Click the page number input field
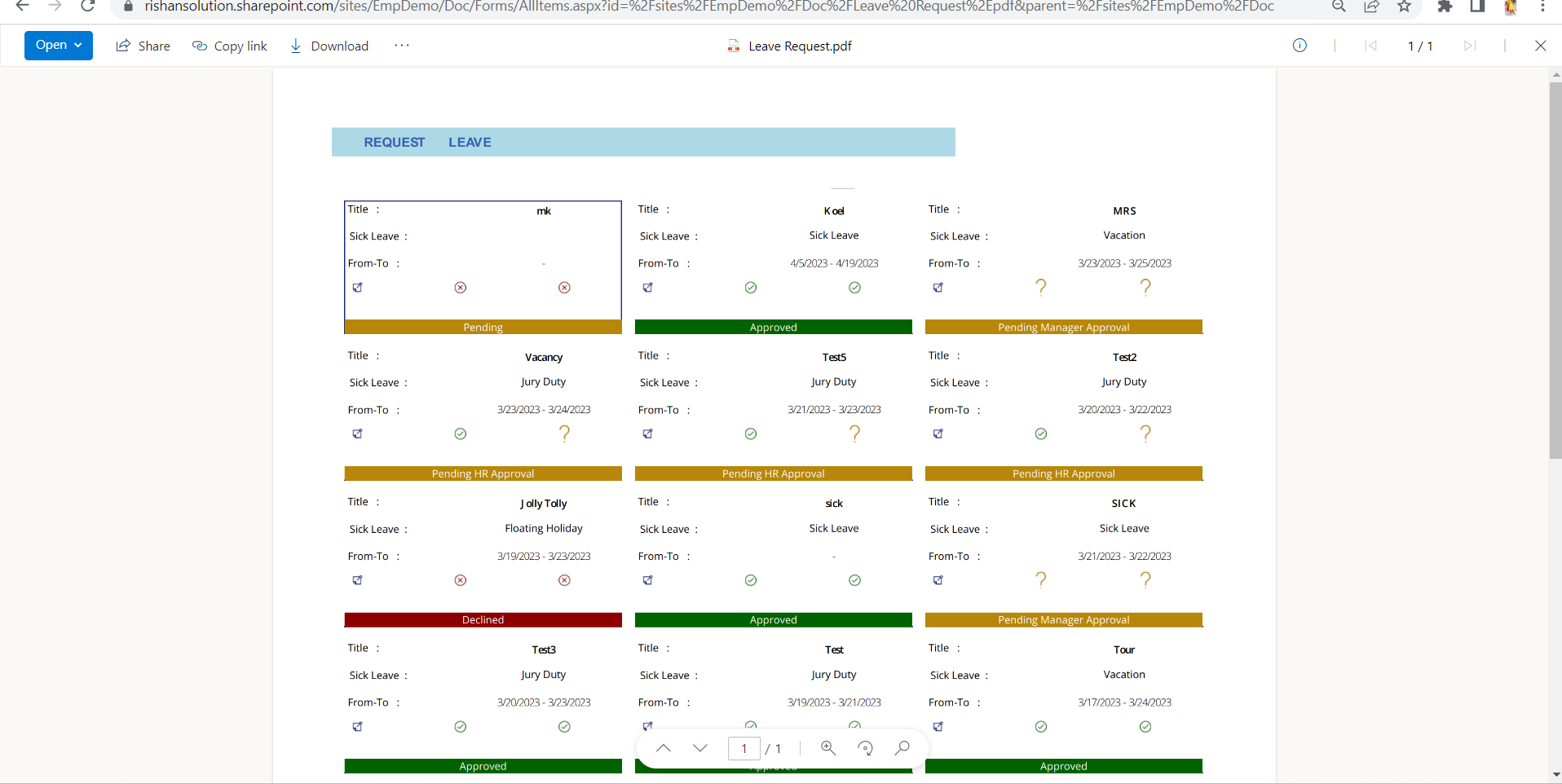The width and height of the screenshot is (1562, 784). coord(743,748)
